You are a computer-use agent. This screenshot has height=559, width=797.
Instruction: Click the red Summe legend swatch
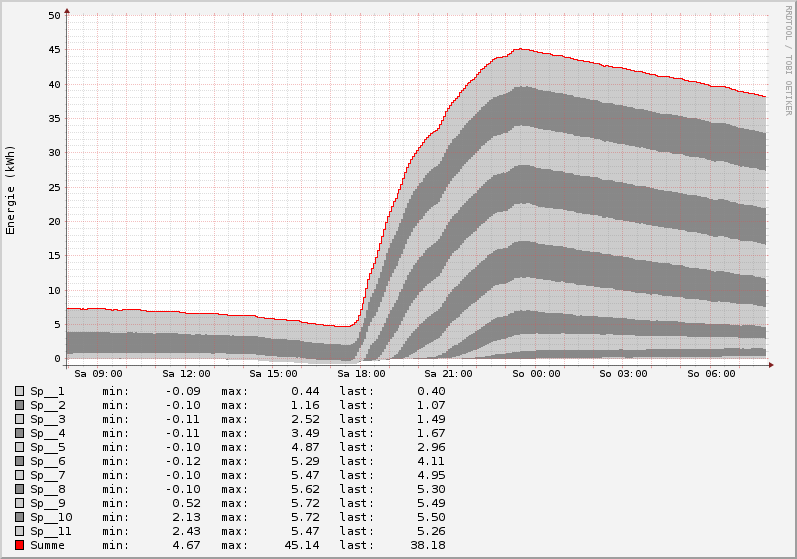(x=19, y=545)
